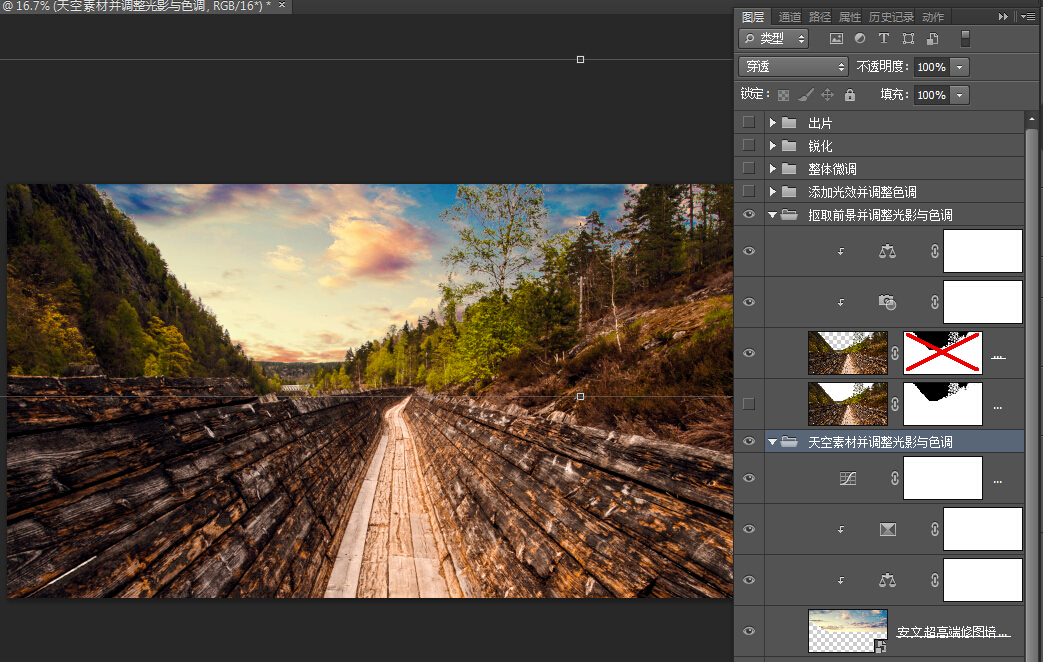Open the Layers panel flyout menu icon
The height and width of the screenshot is (662, 1043).
click(1028, 17)
